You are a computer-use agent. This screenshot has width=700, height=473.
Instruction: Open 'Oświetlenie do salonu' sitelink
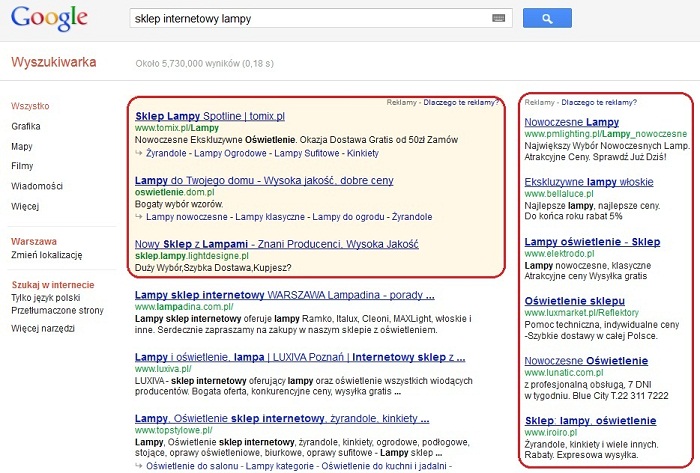192,466
